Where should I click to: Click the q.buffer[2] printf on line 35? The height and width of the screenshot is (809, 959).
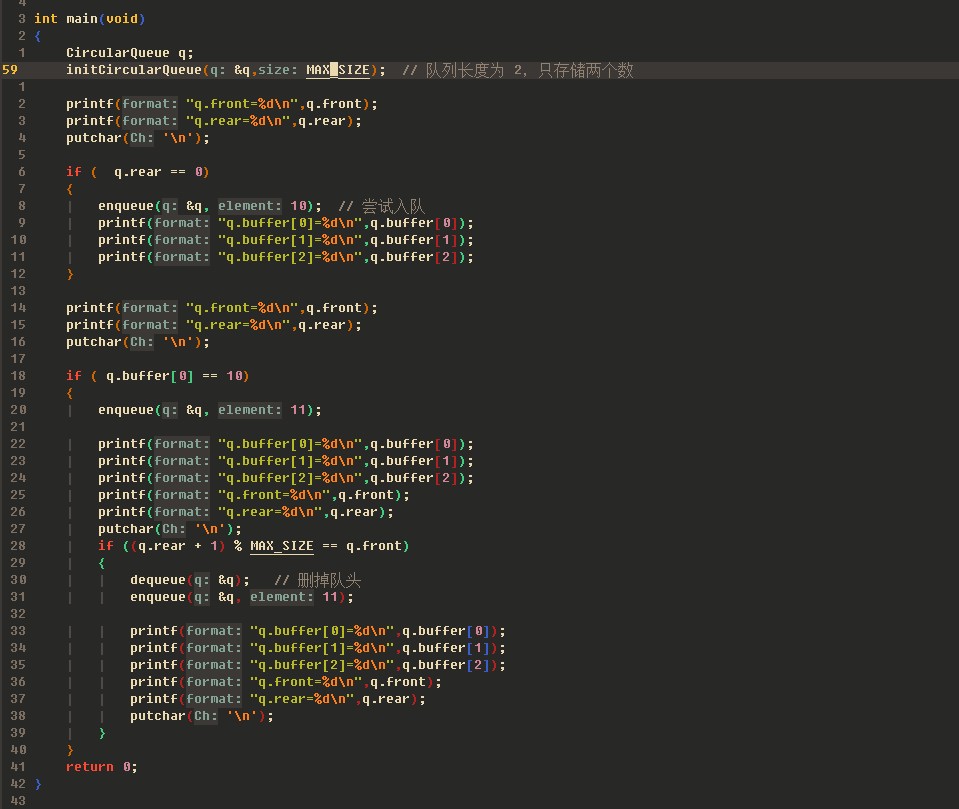318,665
